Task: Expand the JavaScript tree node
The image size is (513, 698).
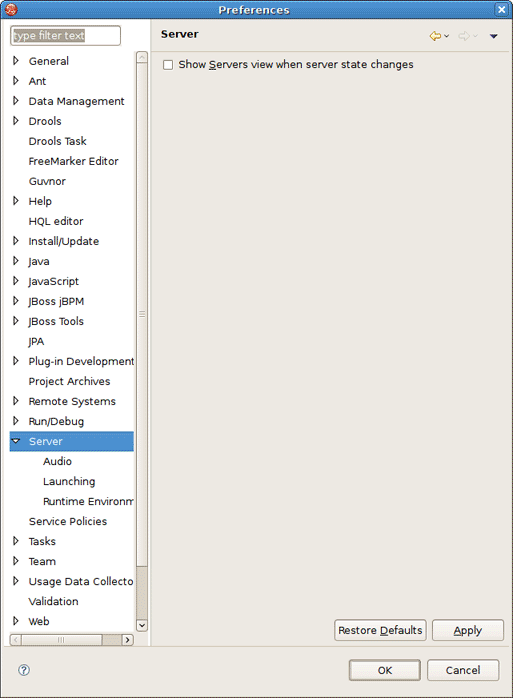Action: 16,281
